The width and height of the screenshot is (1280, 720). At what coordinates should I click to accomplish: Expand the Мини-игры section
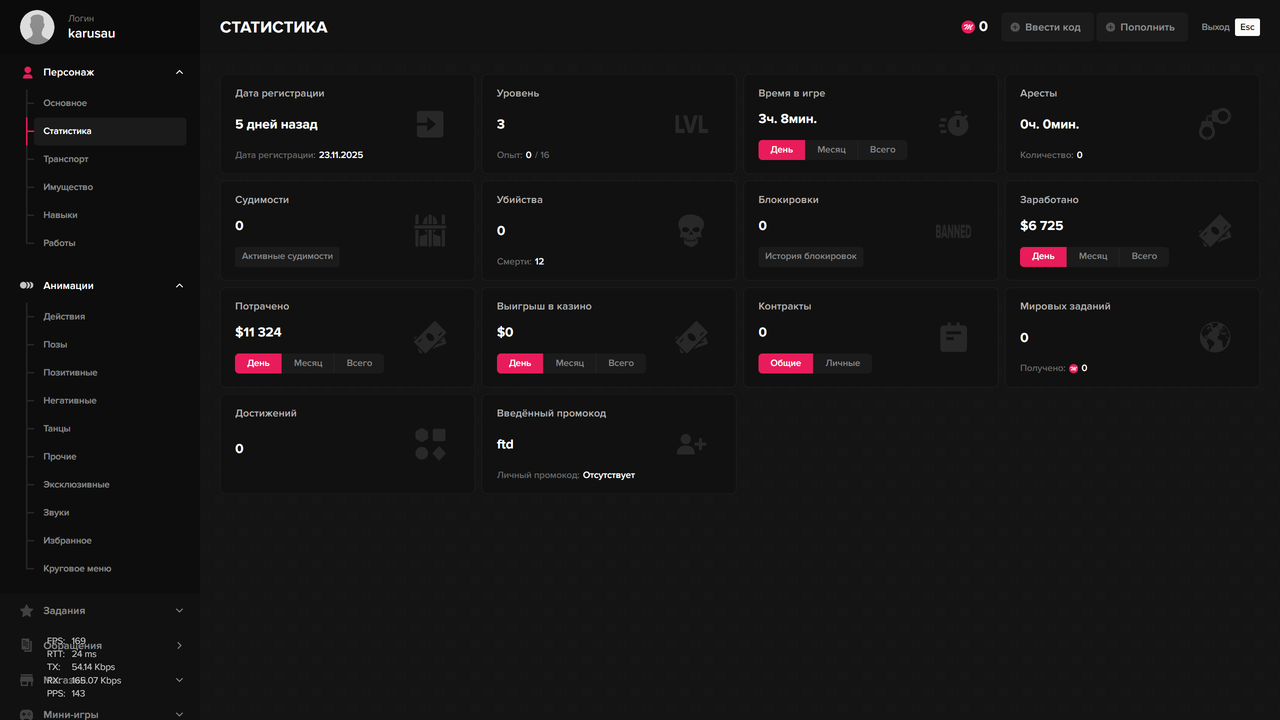[180, 715]
